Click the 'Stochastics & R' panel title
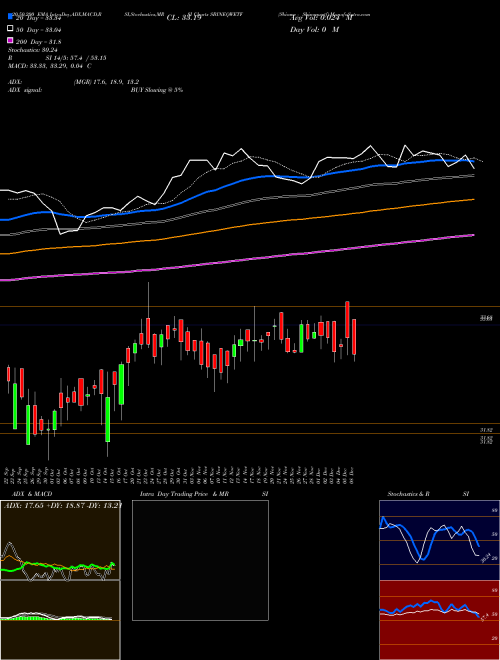This screenshot has height=660, width=500. (x=408, y=494)
